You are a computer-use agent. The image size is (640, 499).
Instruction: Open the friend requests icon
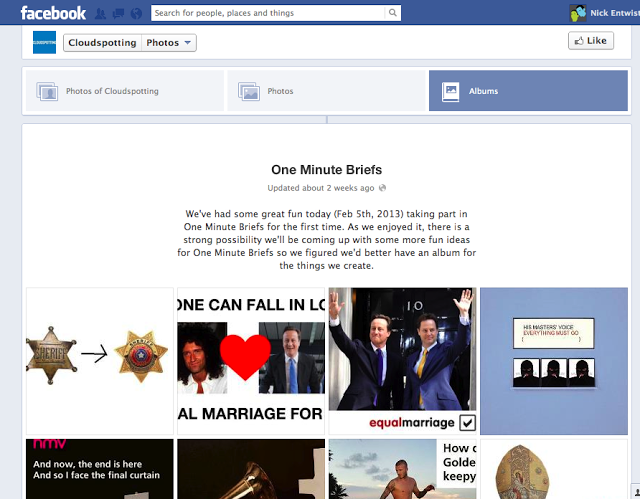point(101,13)
